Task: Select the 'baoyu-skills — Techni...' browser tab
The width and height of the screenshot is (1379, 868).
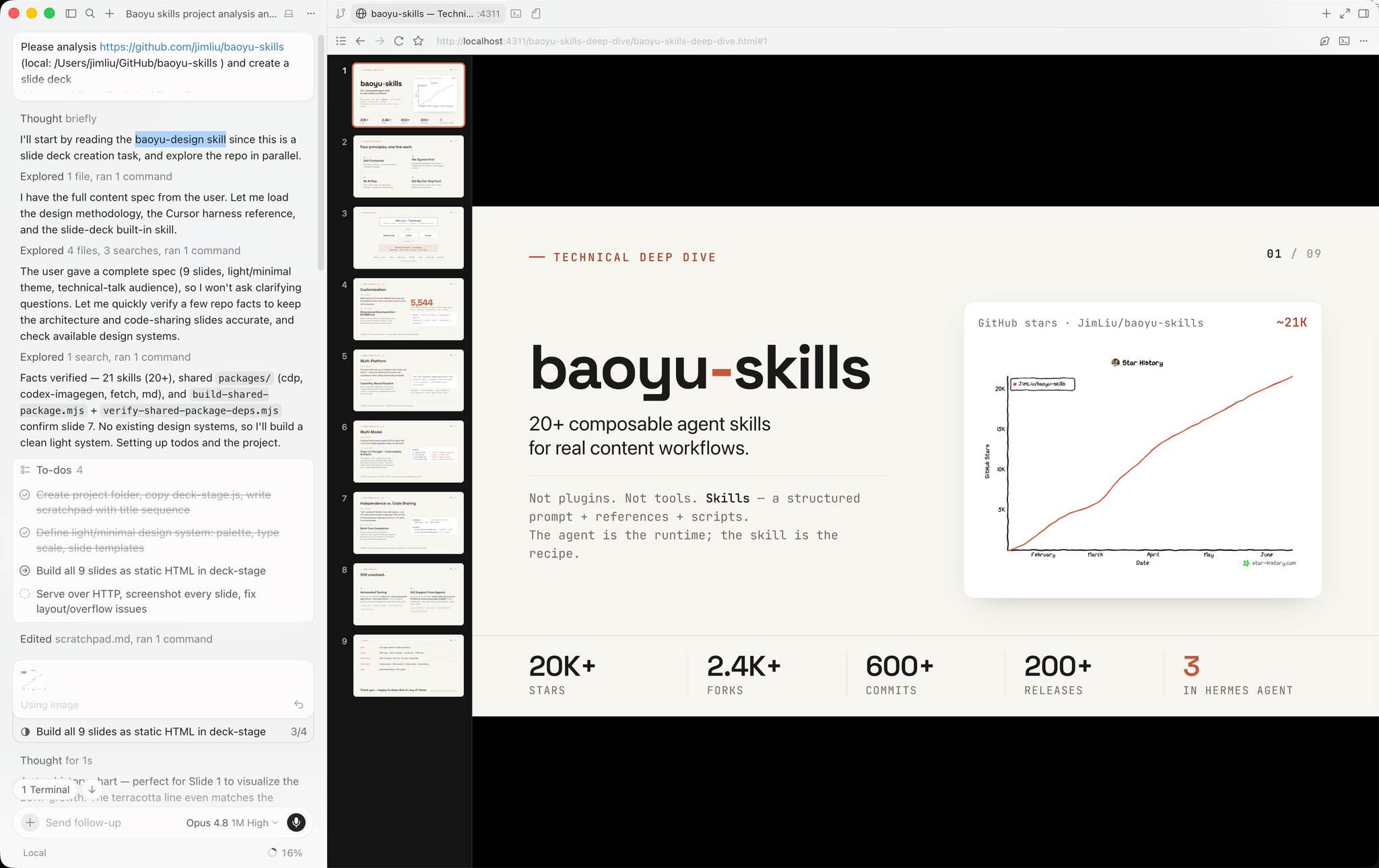Action: (428, 13)
